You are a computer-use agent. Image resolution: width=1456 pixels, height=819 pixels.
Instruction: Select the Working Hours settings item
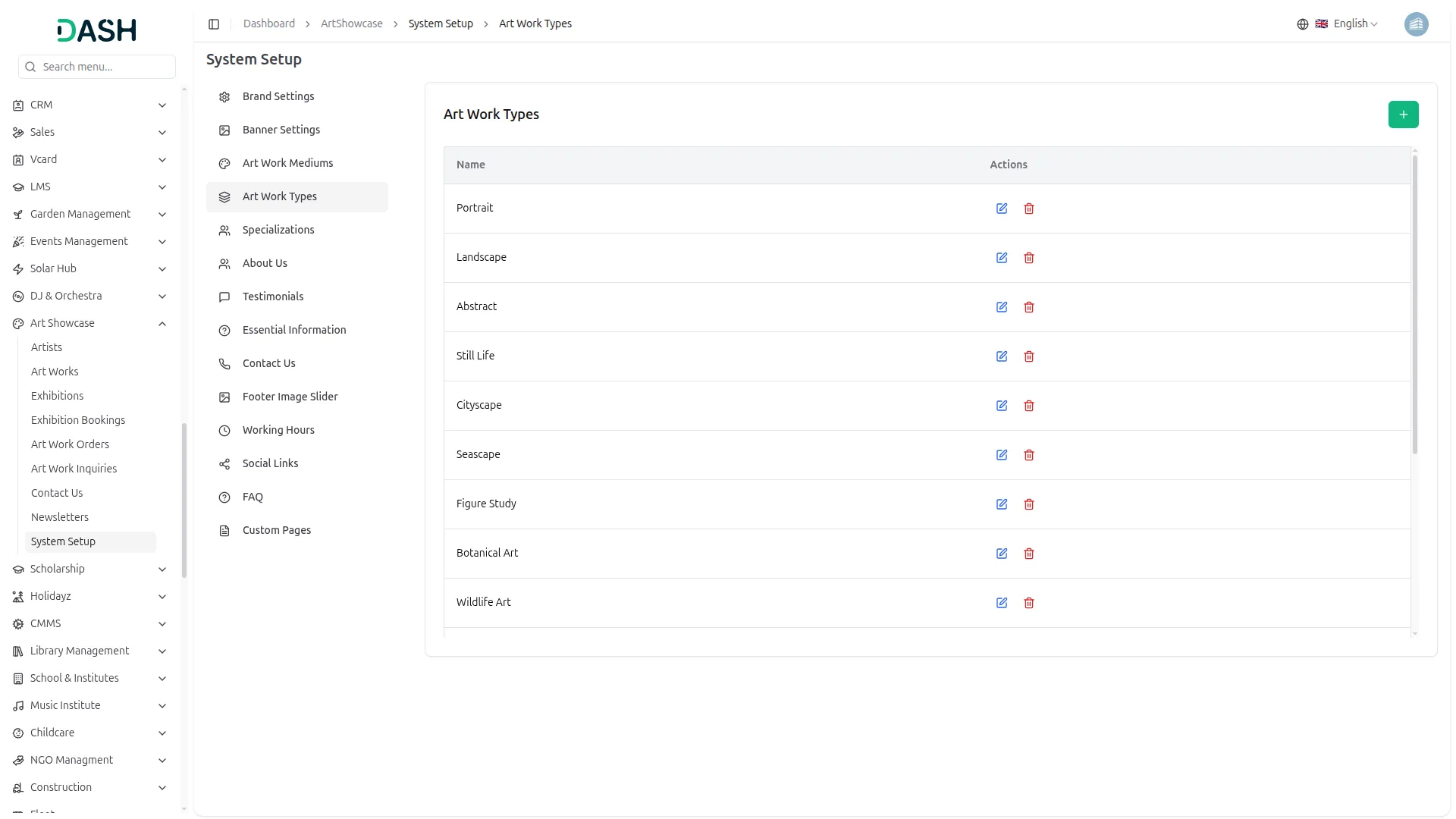point(278,430)
